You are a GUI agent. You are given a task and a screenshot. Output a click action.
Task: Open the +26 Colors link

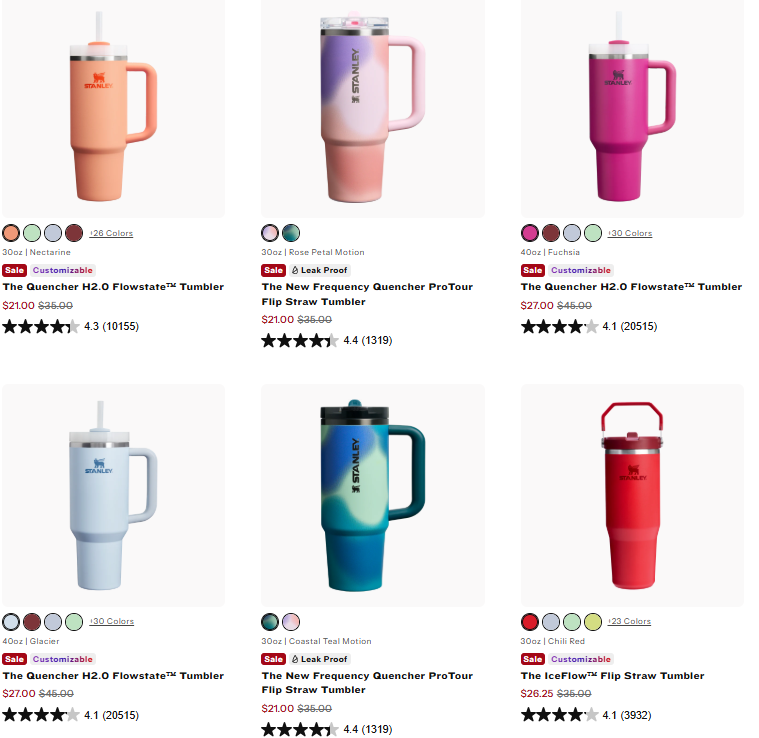pos(111,233)
